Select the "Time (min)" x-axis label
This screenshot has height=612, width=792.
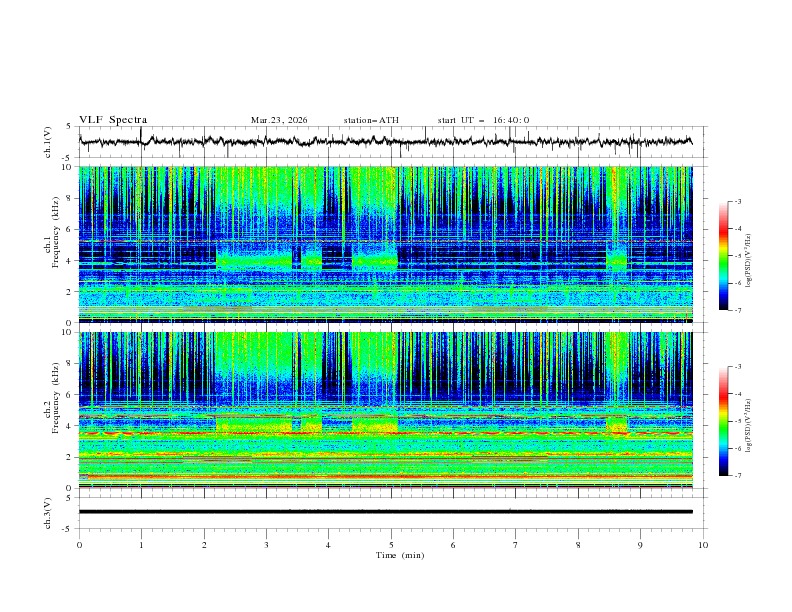400,555
